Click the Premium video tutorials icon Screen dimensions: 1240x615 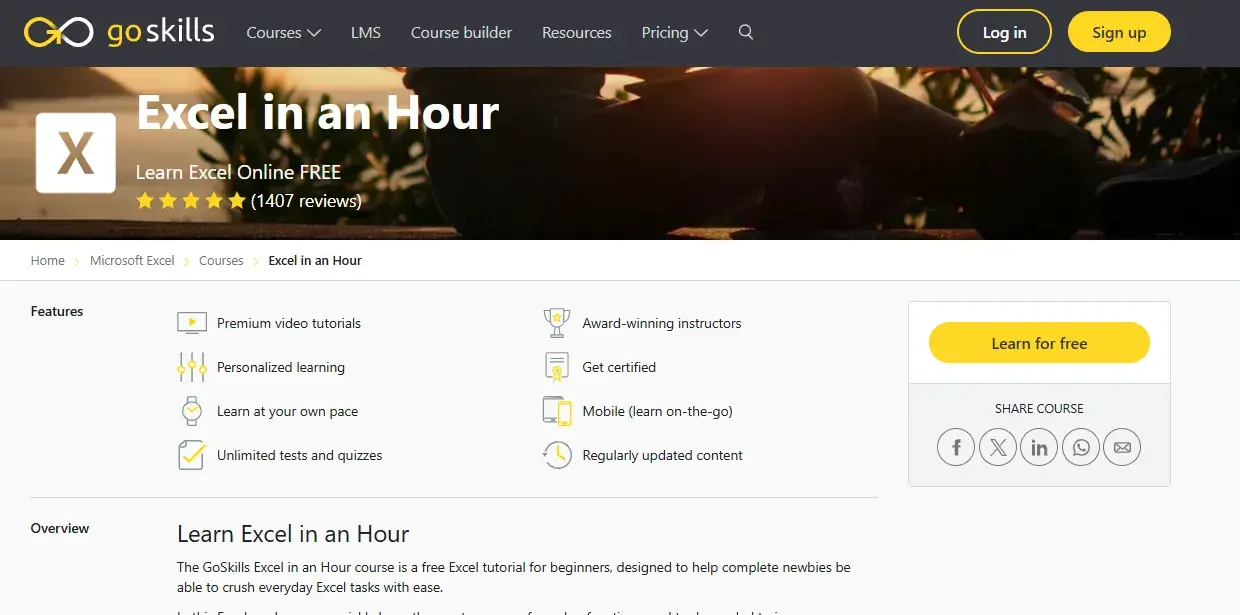tap(191, 323)
